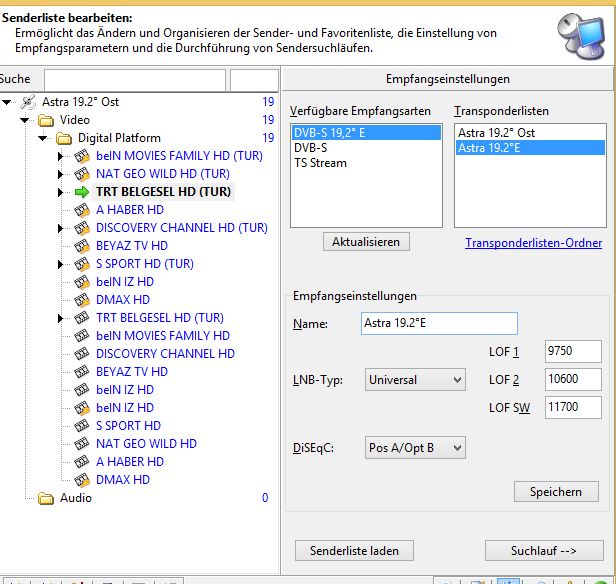
Task: Click the channel icon of DISCOVERY CHANNEL HD (TUR)
Action: [81, 228]
